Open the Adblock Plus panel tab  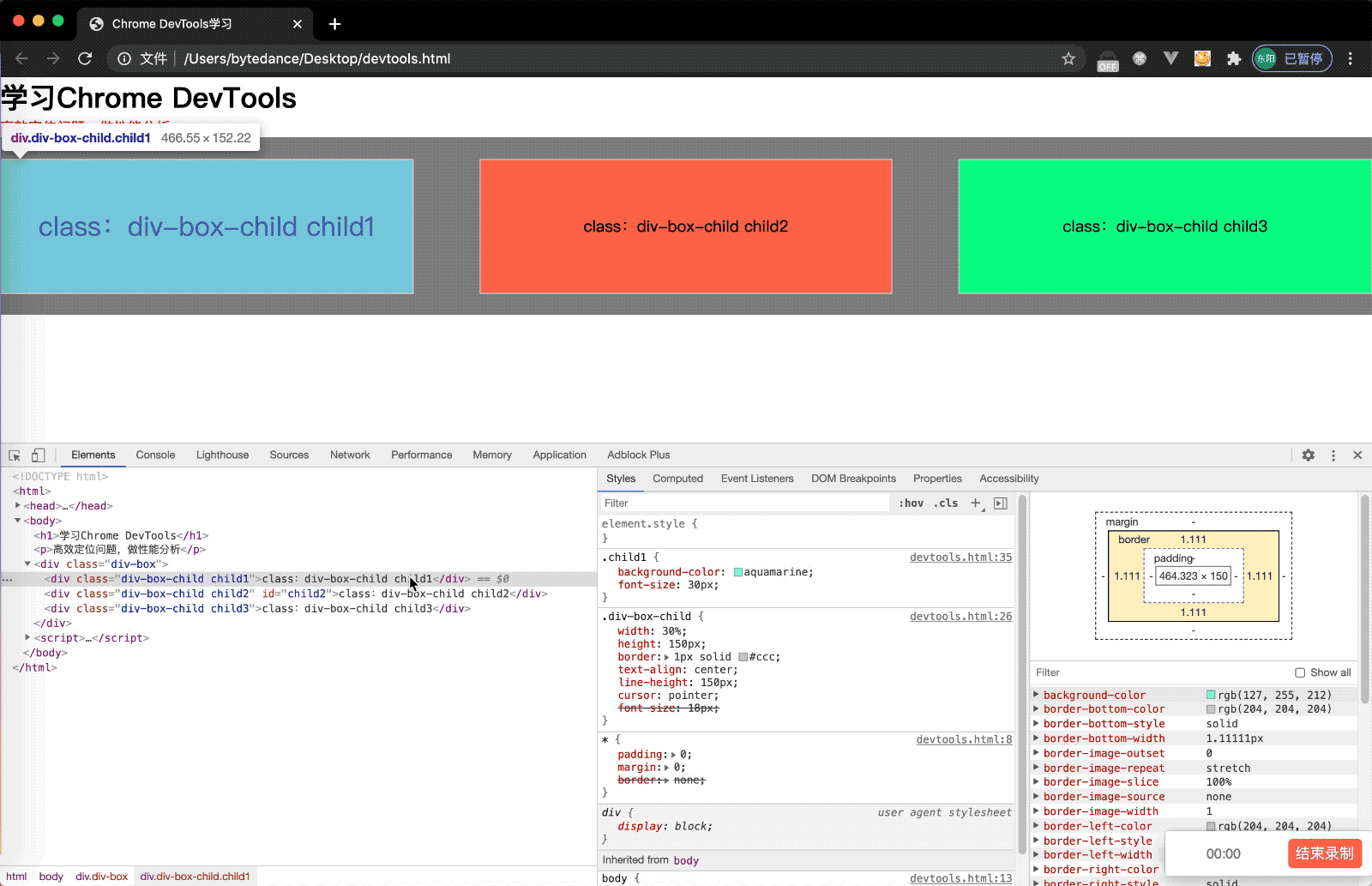click(639, 455)
